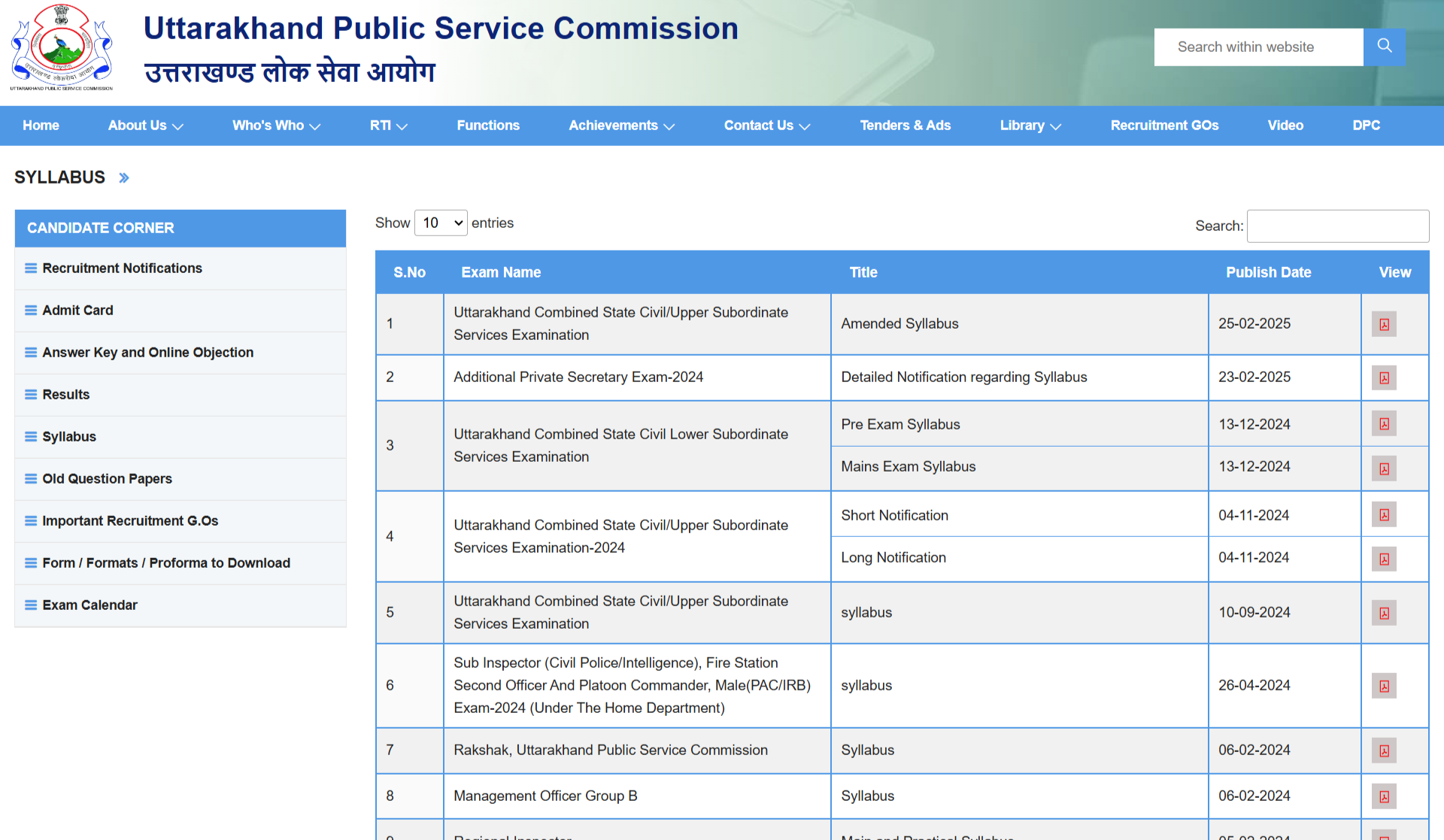1444x840 pixels.
Task: Open the Tenders & Ads menu item
Action: [x=905, y=126]
